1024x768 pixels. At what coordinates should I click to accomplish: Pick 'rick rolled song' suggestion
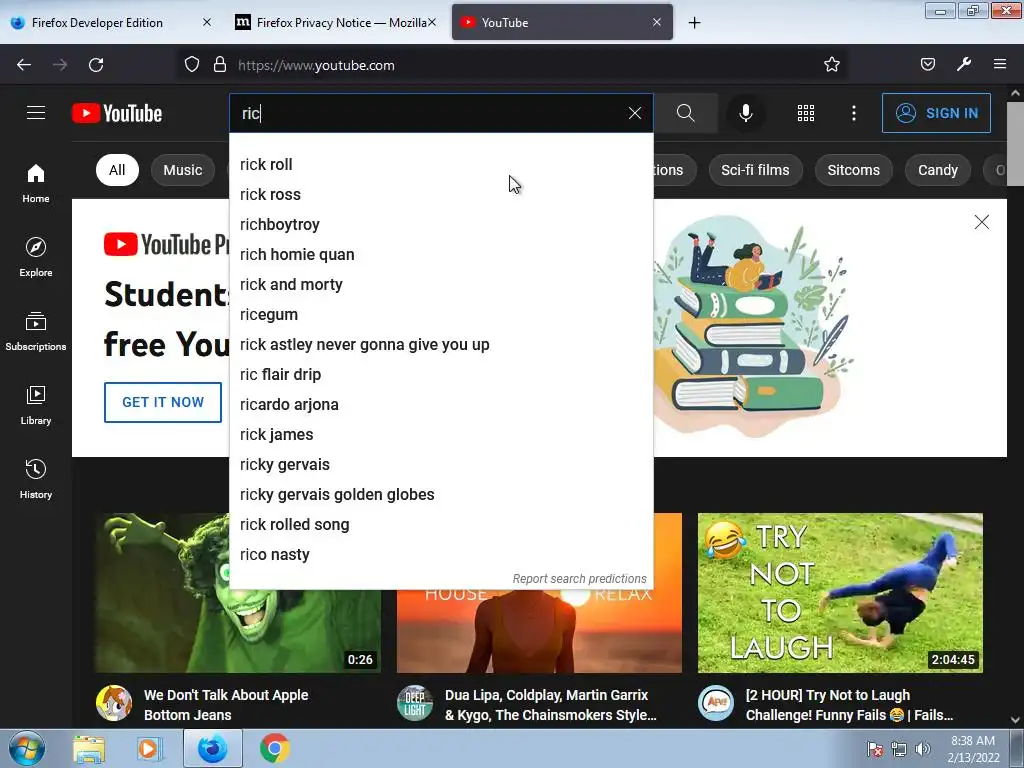[441, 525]
